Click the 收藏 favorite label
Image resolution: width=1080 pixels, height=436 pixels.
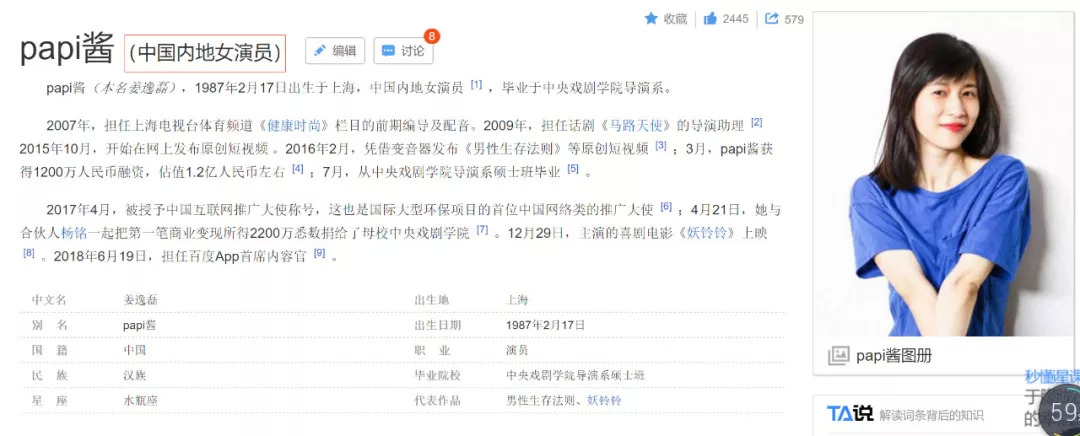(x=676, y=19)
